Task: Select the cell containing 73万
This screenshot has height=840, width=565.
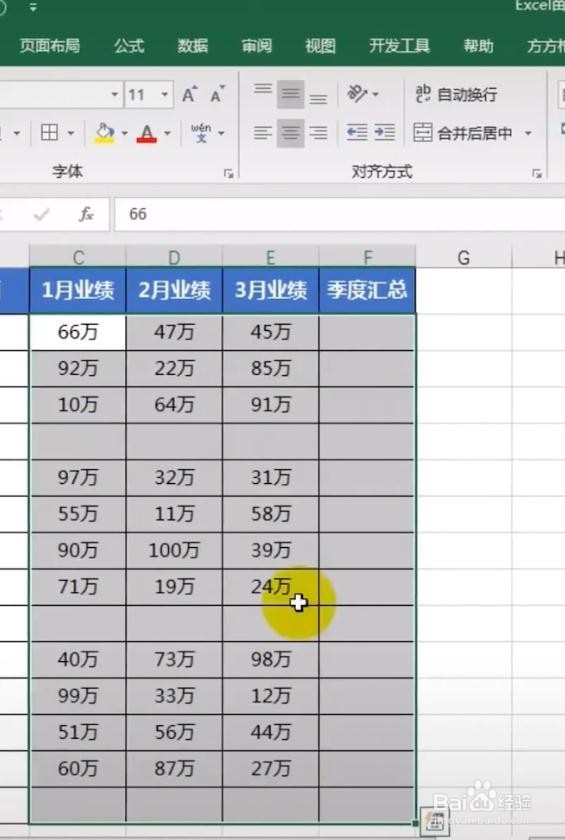Action: 174,659
